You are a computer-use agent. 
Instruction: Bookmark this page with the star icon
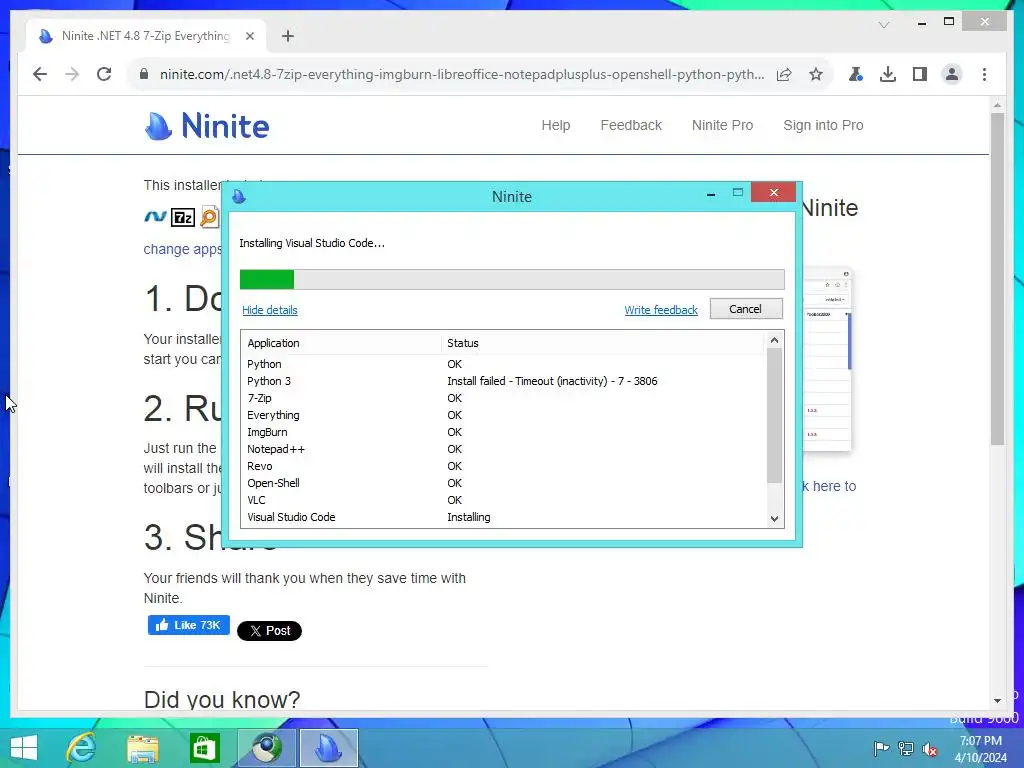(x=816, y=74)
